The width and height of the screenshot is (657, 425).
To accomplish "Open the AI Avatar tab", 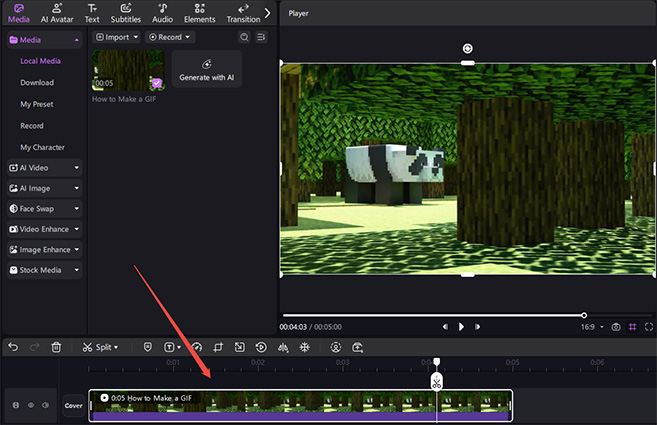I will click(57, 13).
